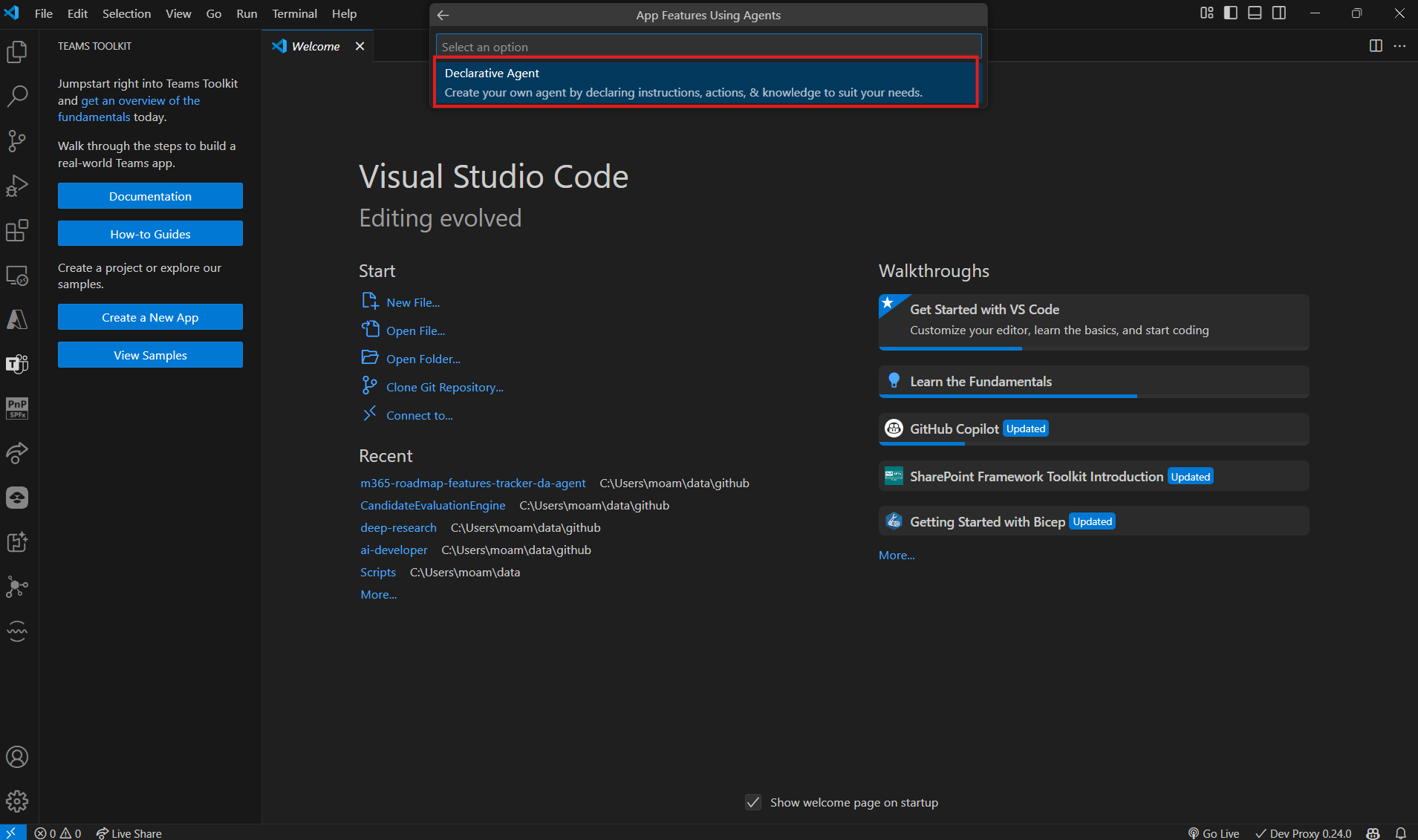Open Remote Explorer icon in activity bar
The height and width of the screenshot is (840, 1418).
click(17, 276)
